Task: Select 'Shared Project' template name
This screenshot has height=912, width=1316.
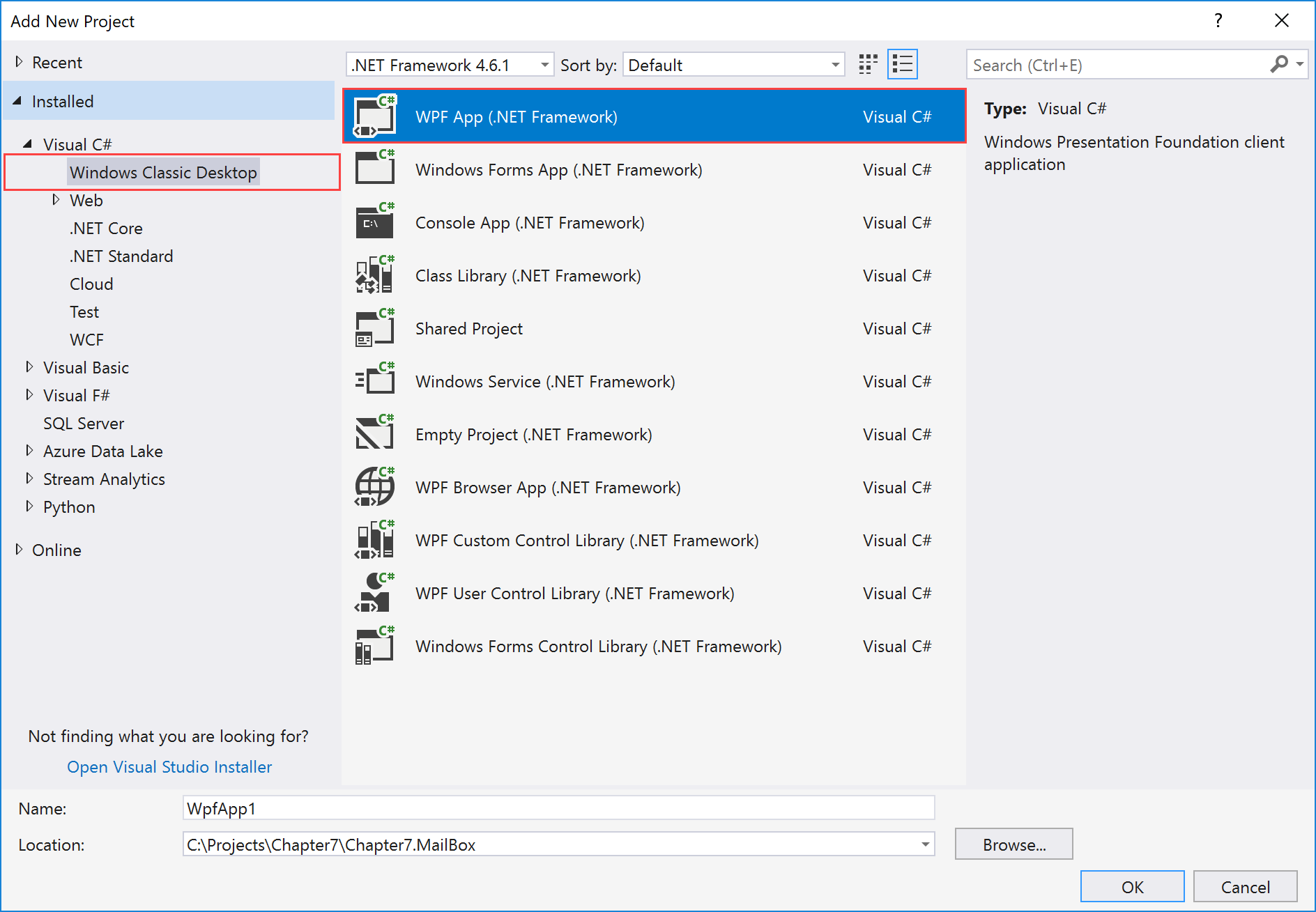Action: [x=469, y=328]
